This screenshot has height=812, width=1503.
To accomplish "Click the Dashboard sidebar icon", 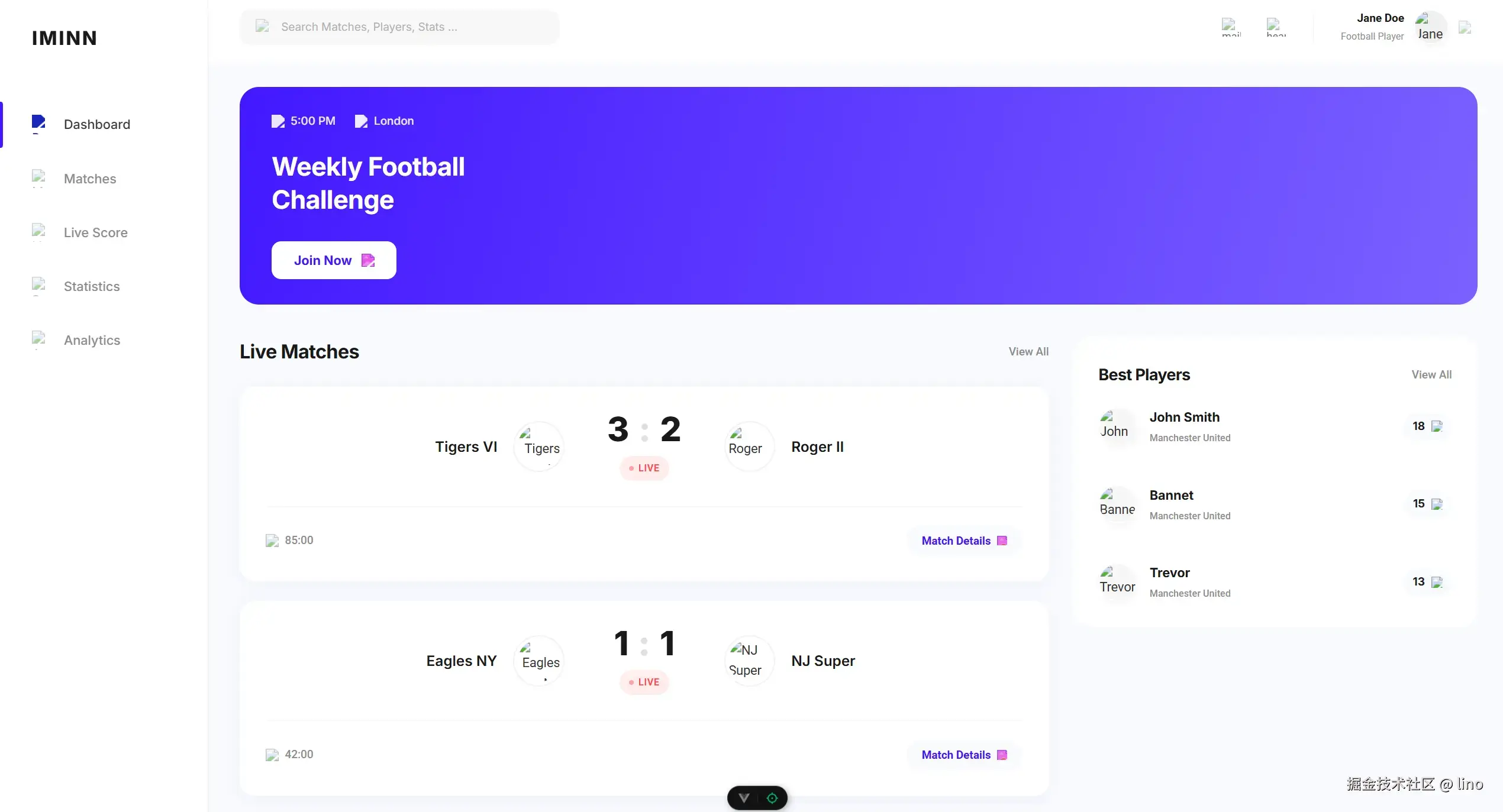I will pos(39,124).
